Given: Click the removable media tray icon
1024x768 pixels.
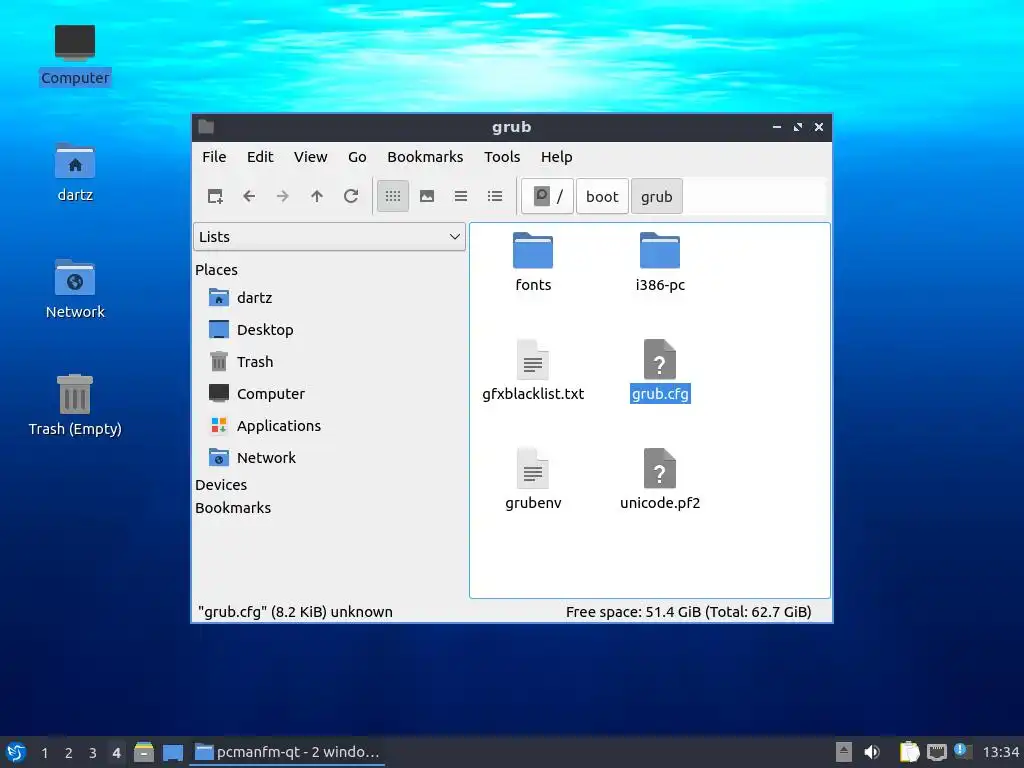Looking at the screenshot, I should tap(844, 752).
